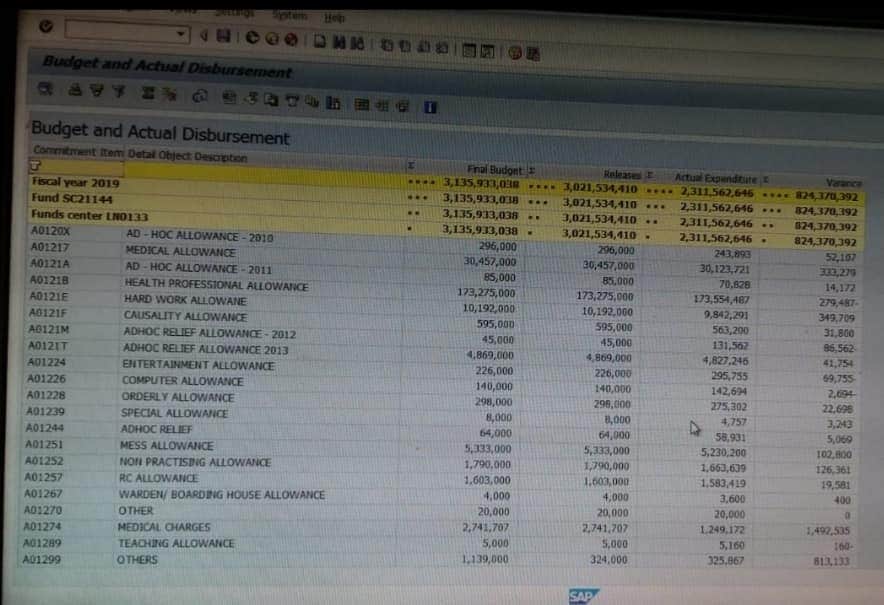The width and height of the screenshot is (884, 605).
Task: Go to the first page icon
Action: [x=387, y=45]
